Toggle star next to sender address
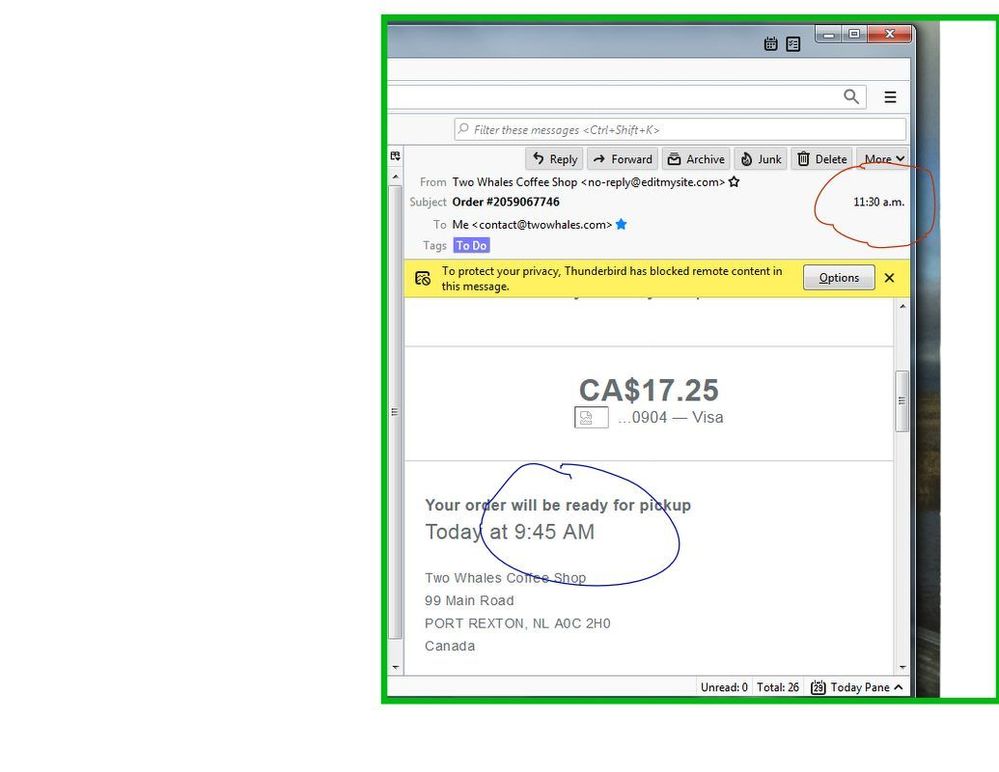The height and width of the screenshot is (772, 999). pos(735,182)
